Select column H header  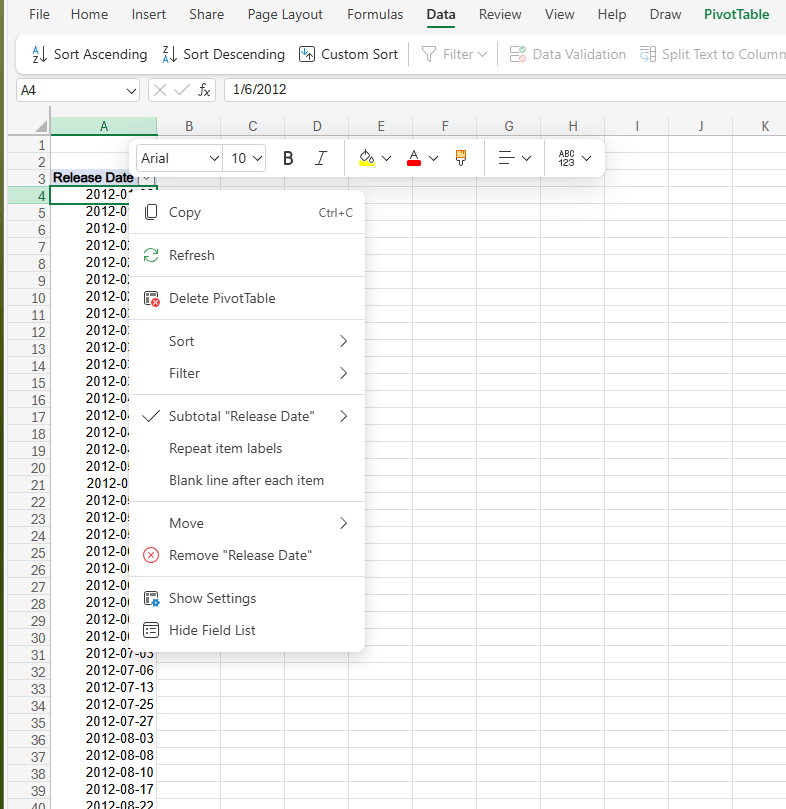click(x=573, y=126)
